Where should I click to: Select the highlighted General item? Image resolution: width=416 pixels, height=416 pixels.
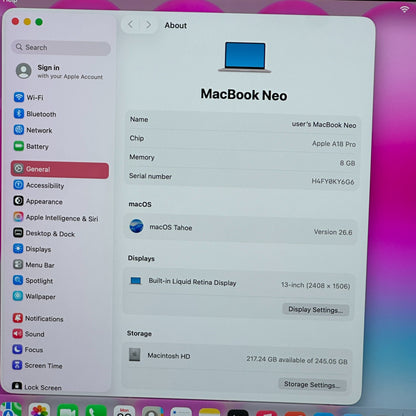60,169
